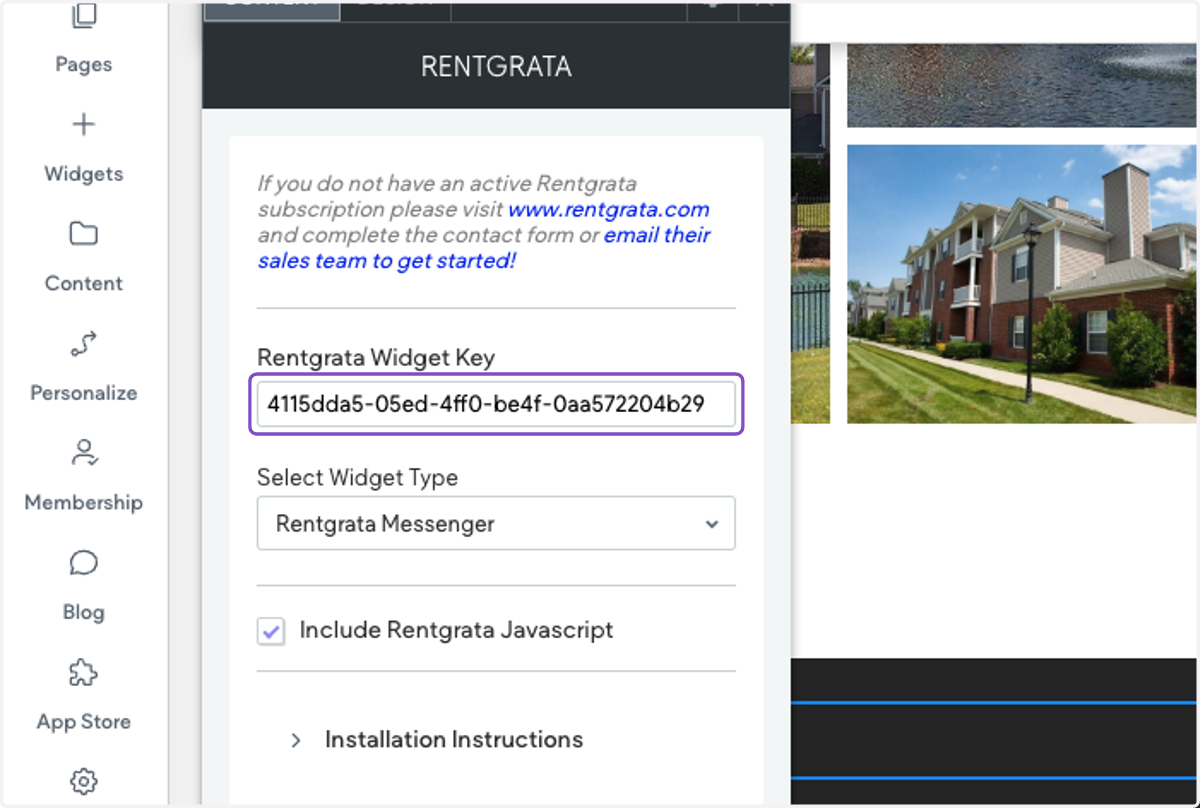Open the Membership section icon
The width and height of the screenshot is (1200, 808).
pos(84,453)
